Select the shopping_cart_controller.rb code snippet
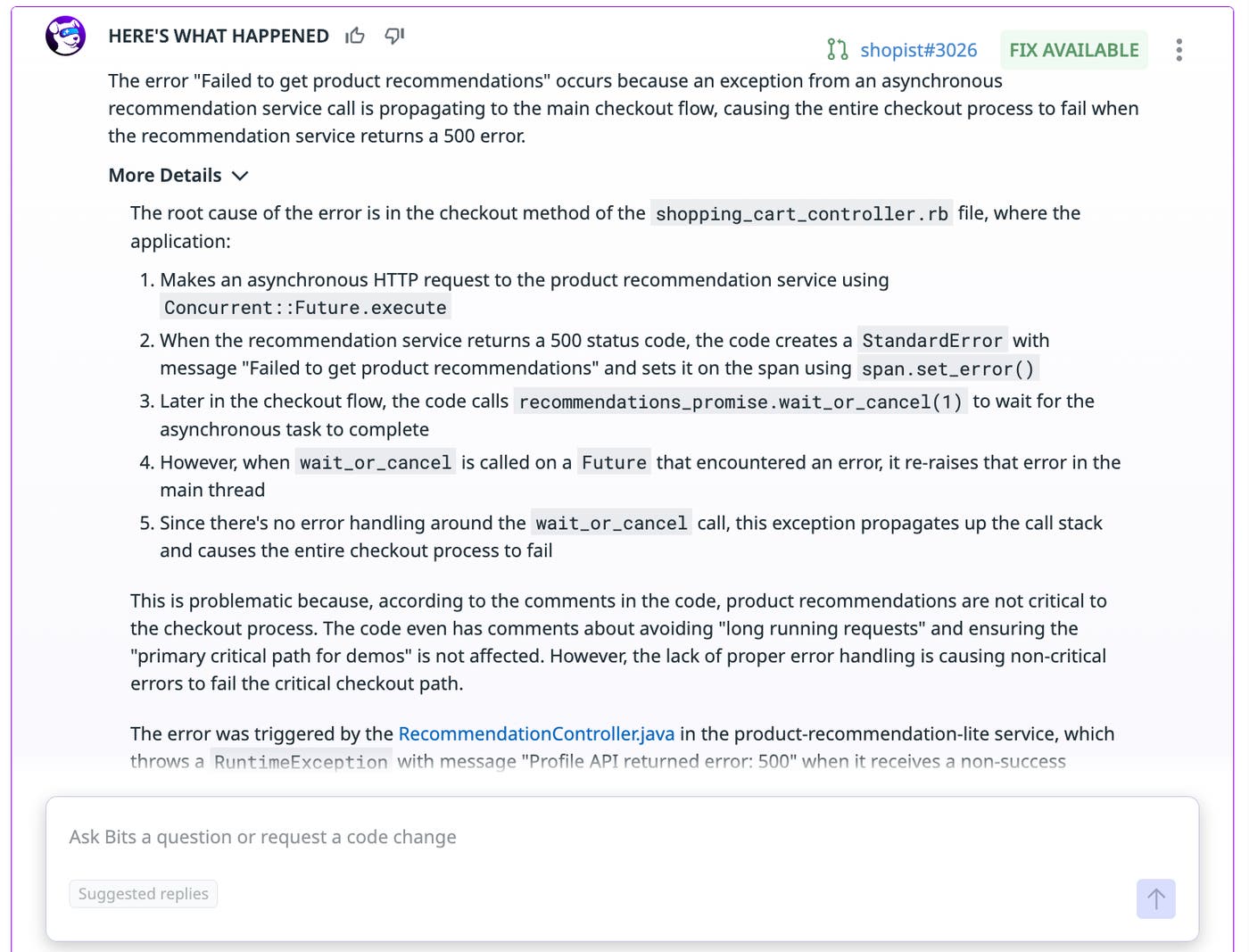The width and height of the screenshot is (1249, 952). (800, 213)
